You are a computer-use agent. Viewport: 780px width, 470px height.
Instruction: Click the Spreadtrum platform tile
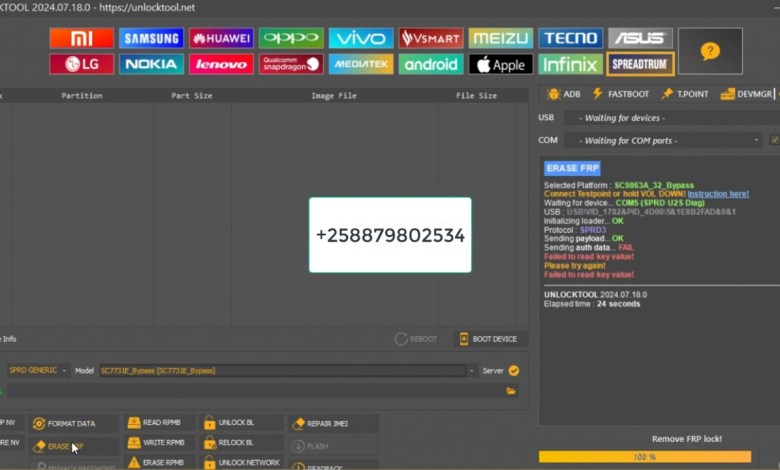click(640, 64)
